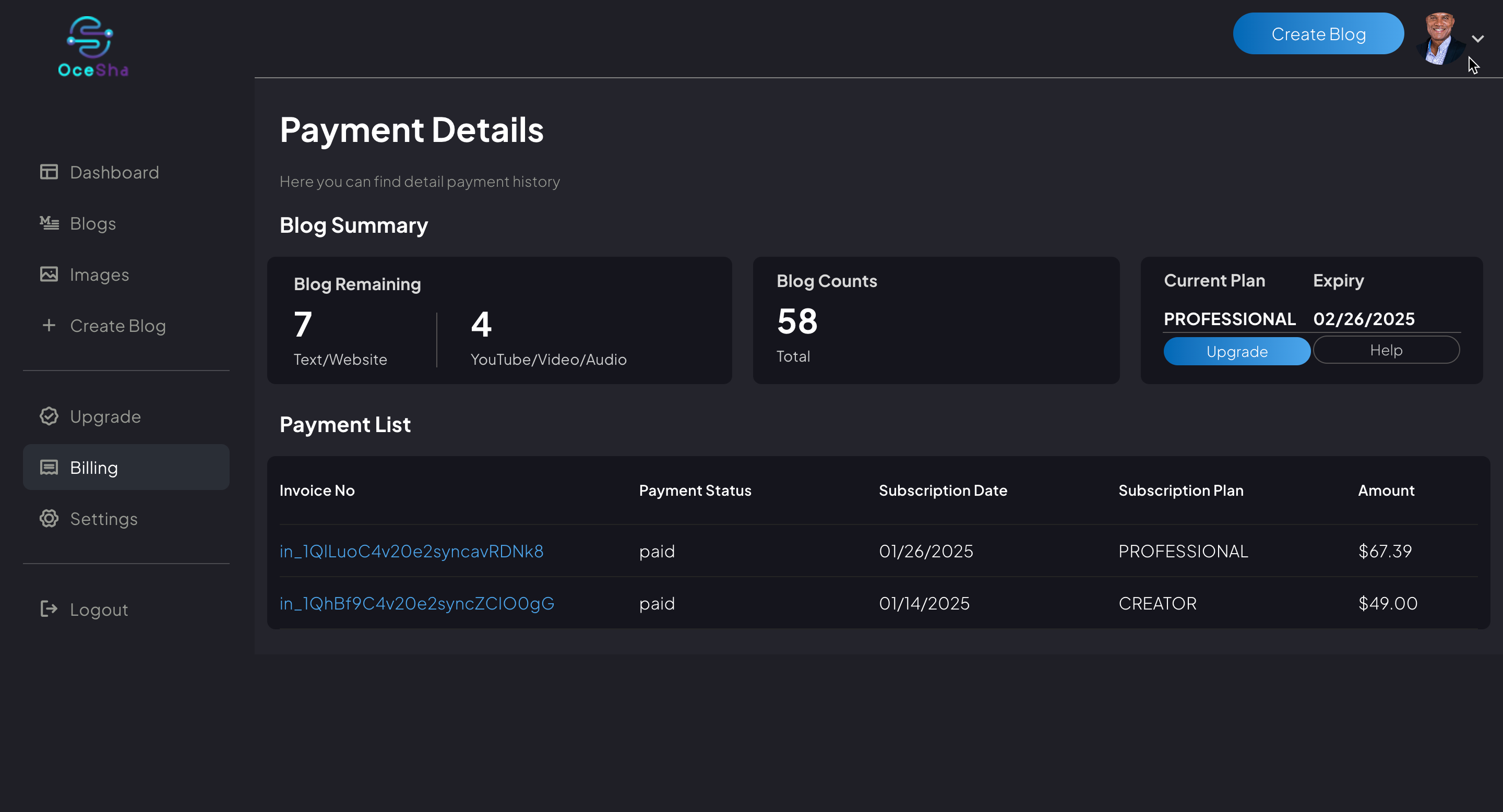
Task: Expand the user menu chevron
Action: 1477,39
